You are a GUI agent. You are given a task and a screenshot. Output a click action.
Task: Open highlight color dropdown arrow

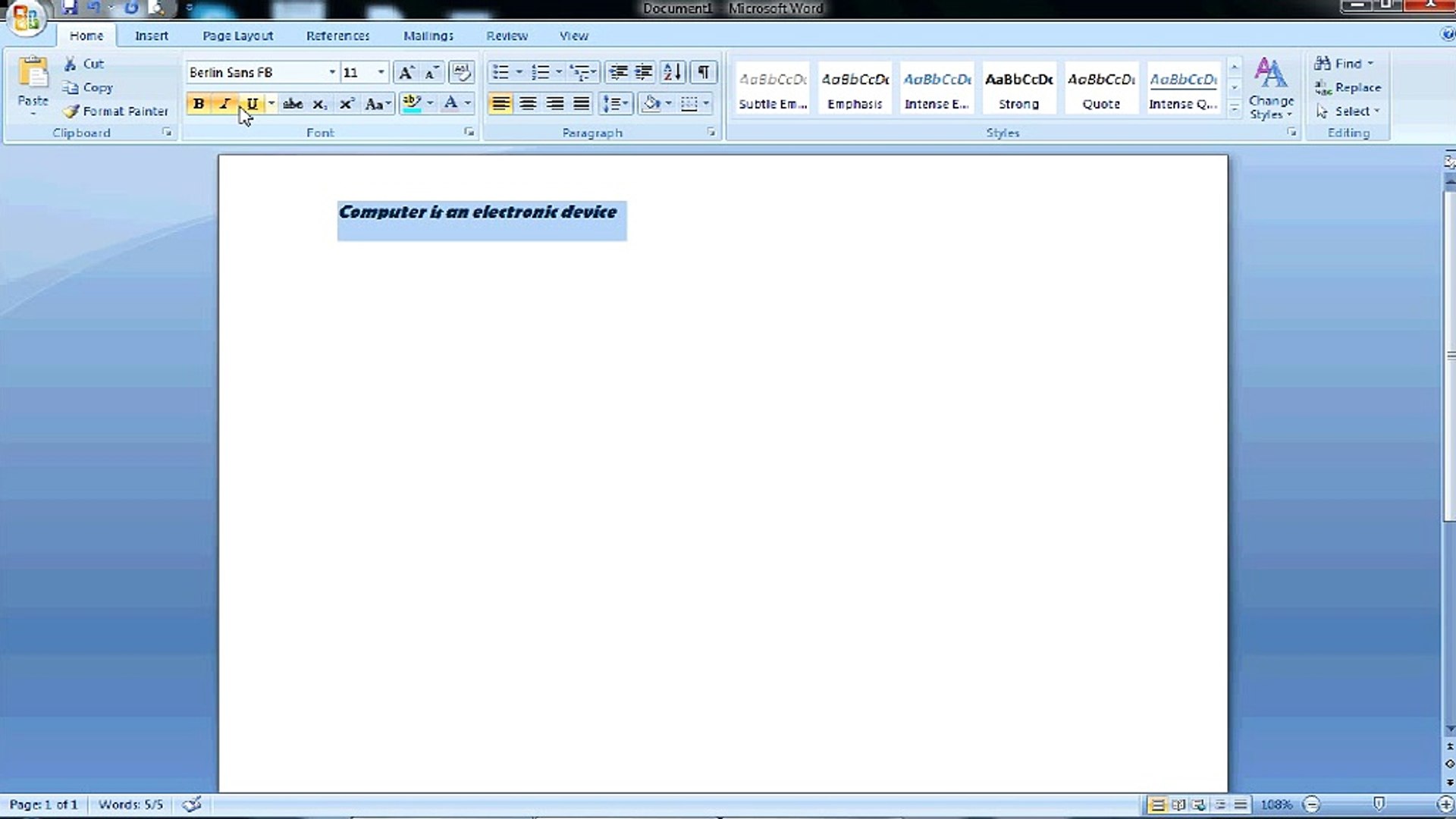(x=430, y=104)
